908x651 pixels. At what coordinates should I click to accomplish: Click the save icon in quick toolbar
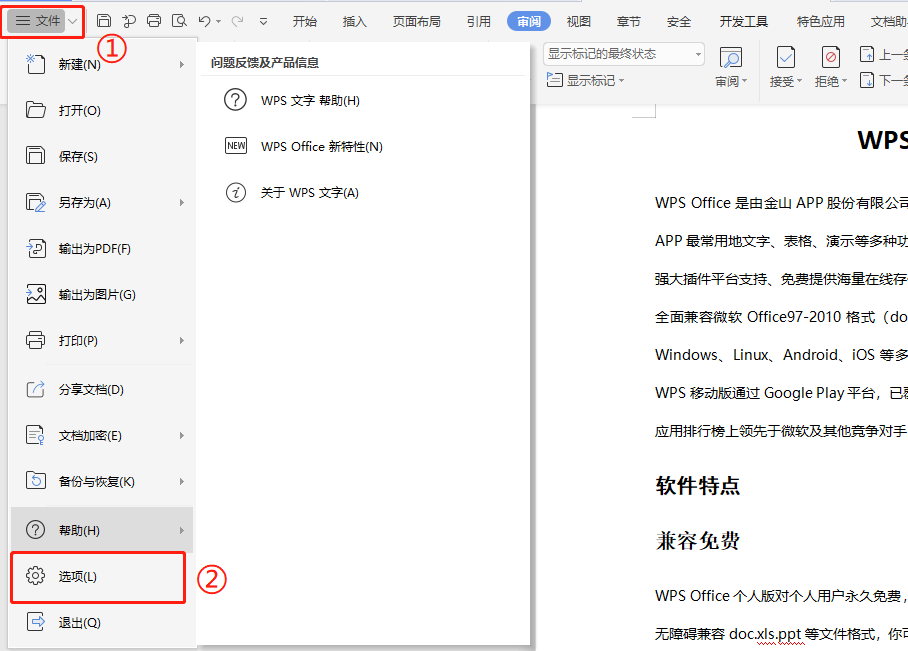(x=104, y=21)
